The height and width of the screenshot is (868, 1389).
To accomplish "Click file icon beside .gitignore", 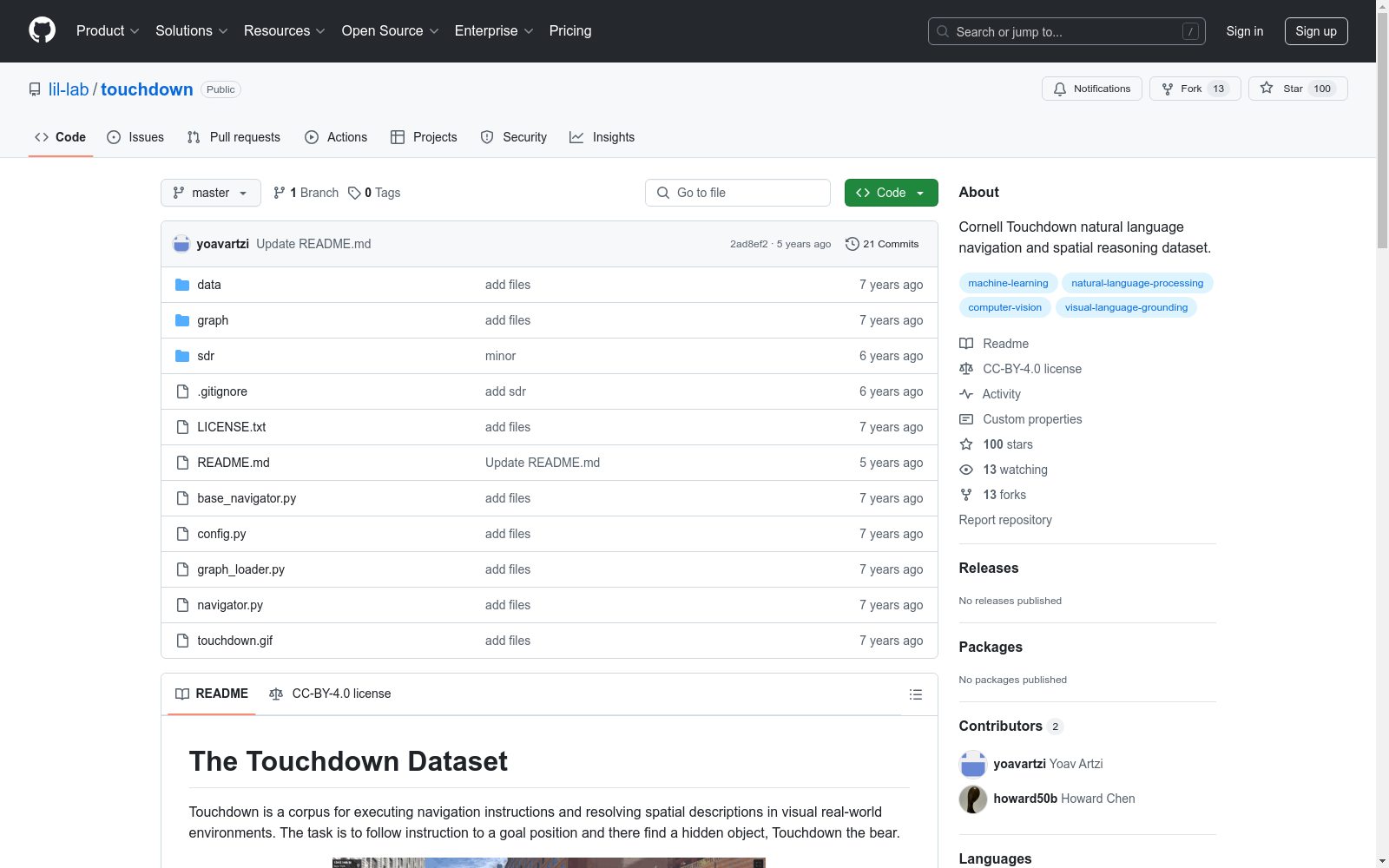I will (x=182, y=391).
